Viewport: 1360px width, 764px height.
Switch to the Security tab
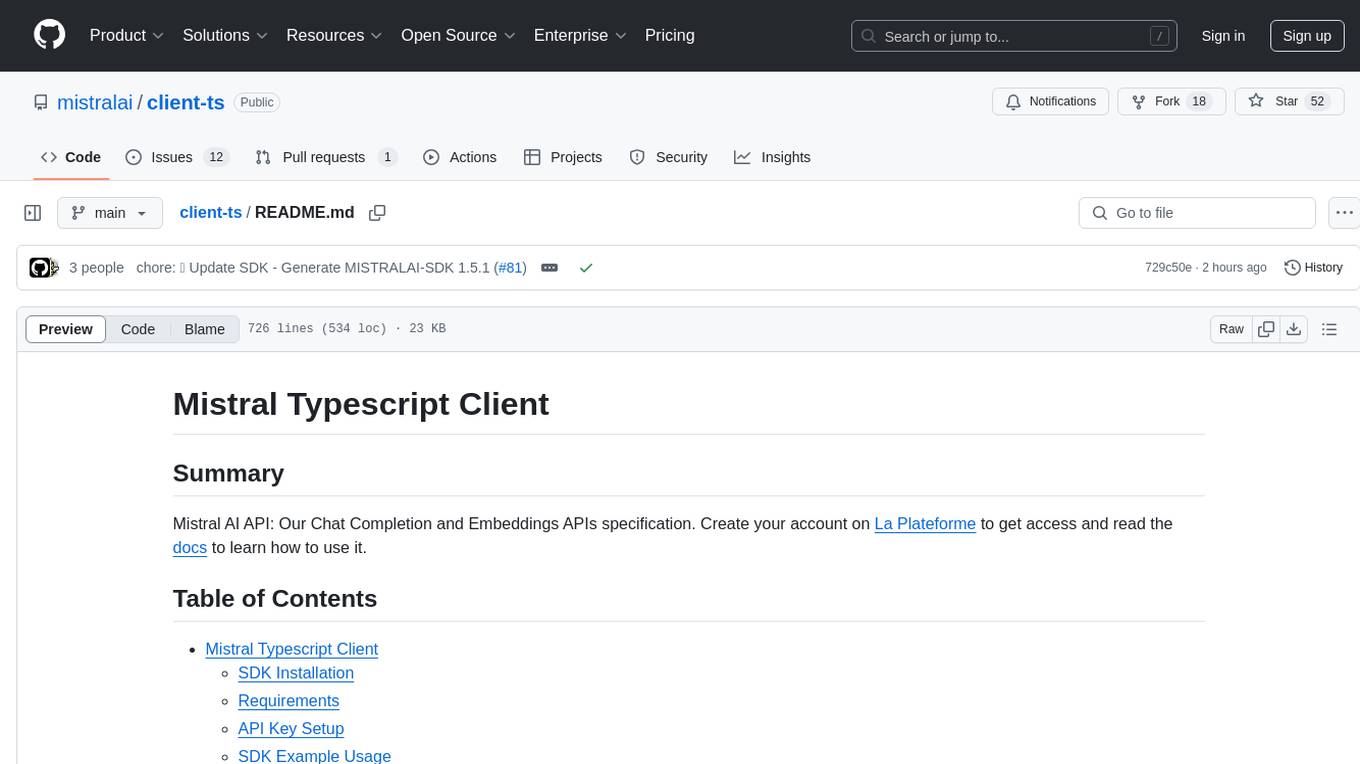[668, 157]
